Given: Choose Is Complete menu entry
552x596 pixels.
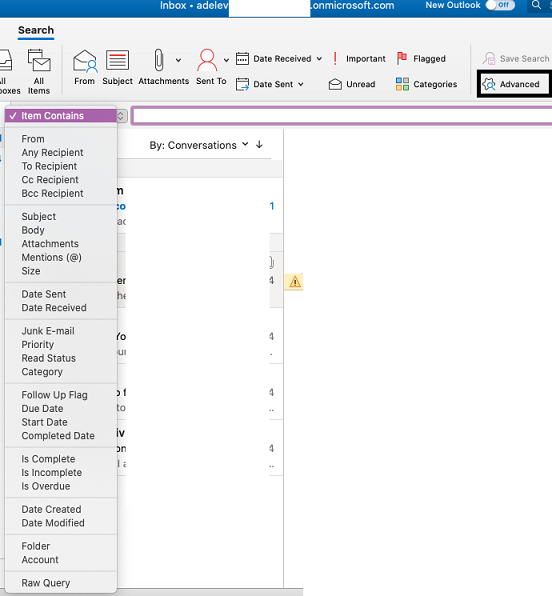Looking at the screenshot, I should click(x=61, y=459).
